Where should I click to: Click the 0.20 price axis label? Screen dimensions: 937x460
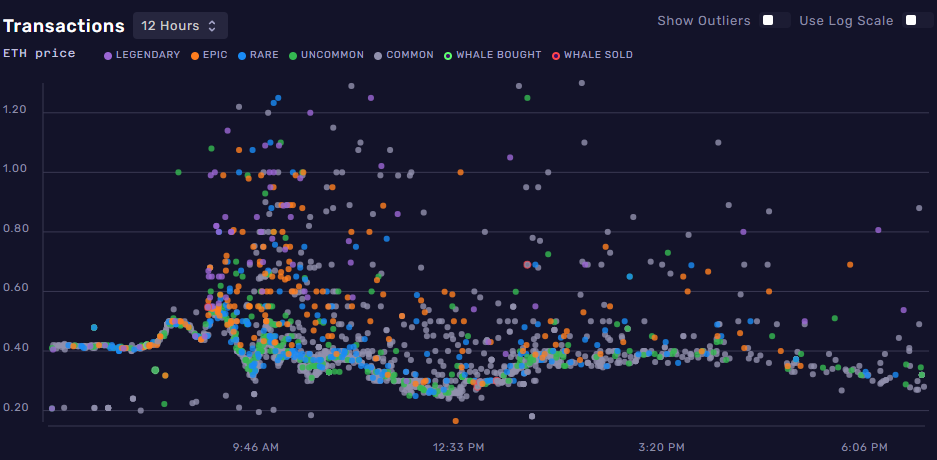coord(16,408)
